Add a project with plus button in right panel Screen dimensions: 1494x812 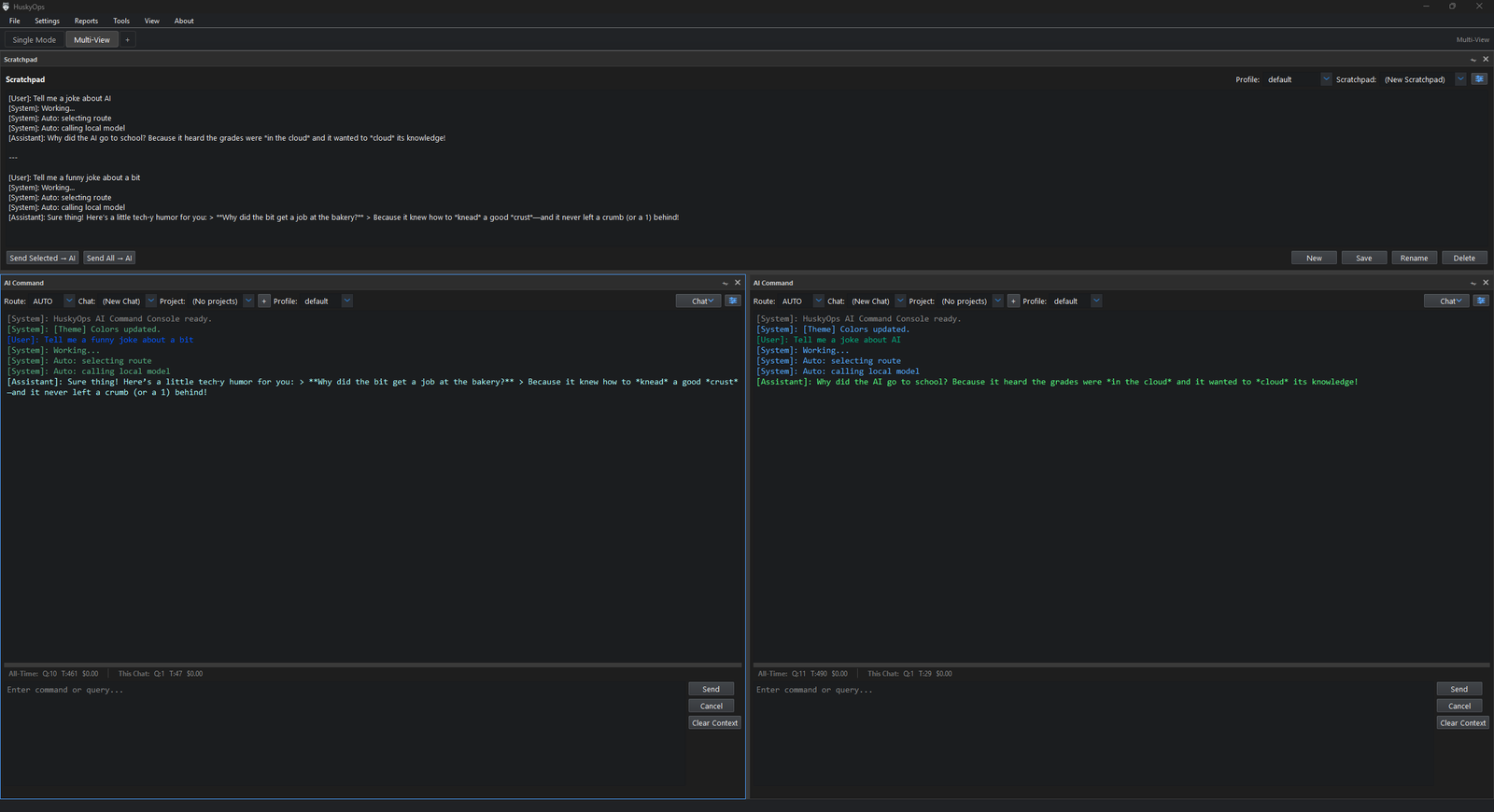(x=1013, y=301)
